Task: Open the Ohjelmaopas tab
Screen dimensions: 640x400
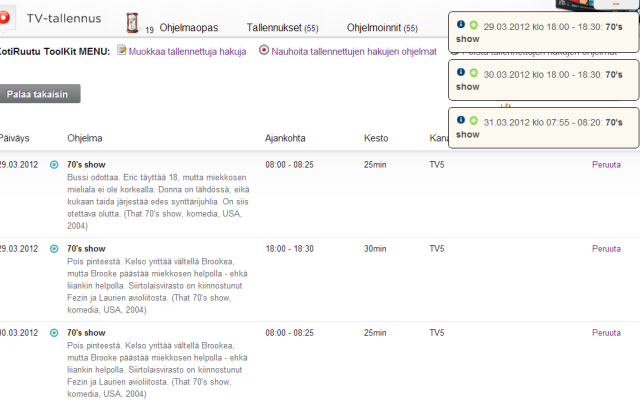Action: [x=189, y=28]
